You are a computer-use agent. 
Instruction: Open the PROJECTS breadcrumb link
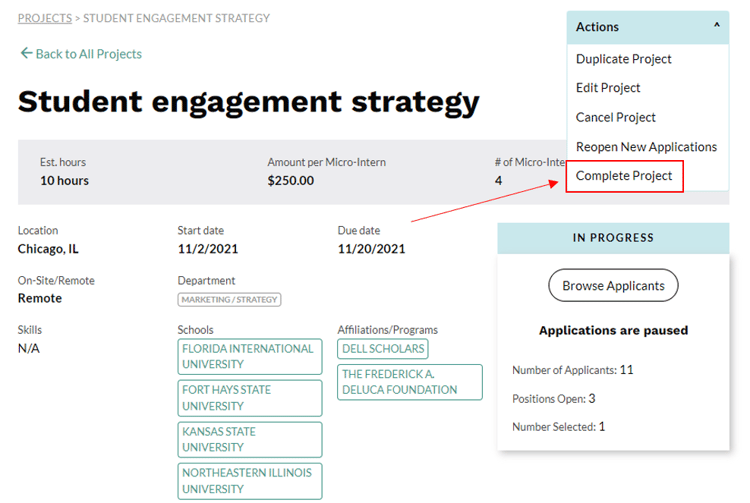tap(45, 18)
